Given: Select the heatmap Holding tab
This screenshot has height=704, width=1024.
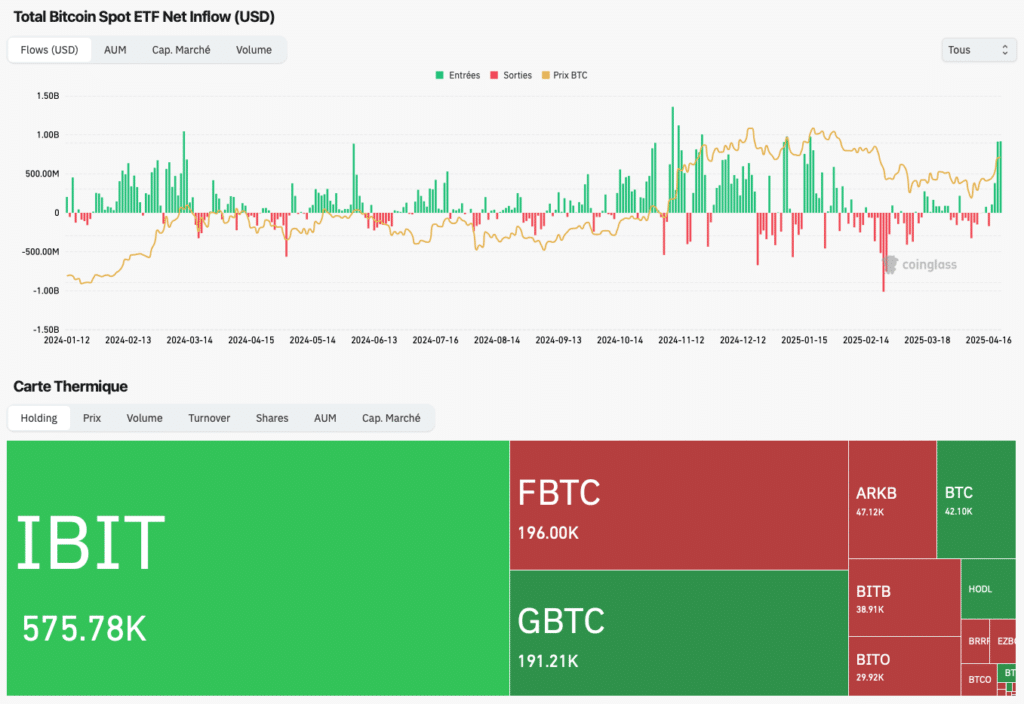Looking at the screenshot, I should tap(39, 418).
